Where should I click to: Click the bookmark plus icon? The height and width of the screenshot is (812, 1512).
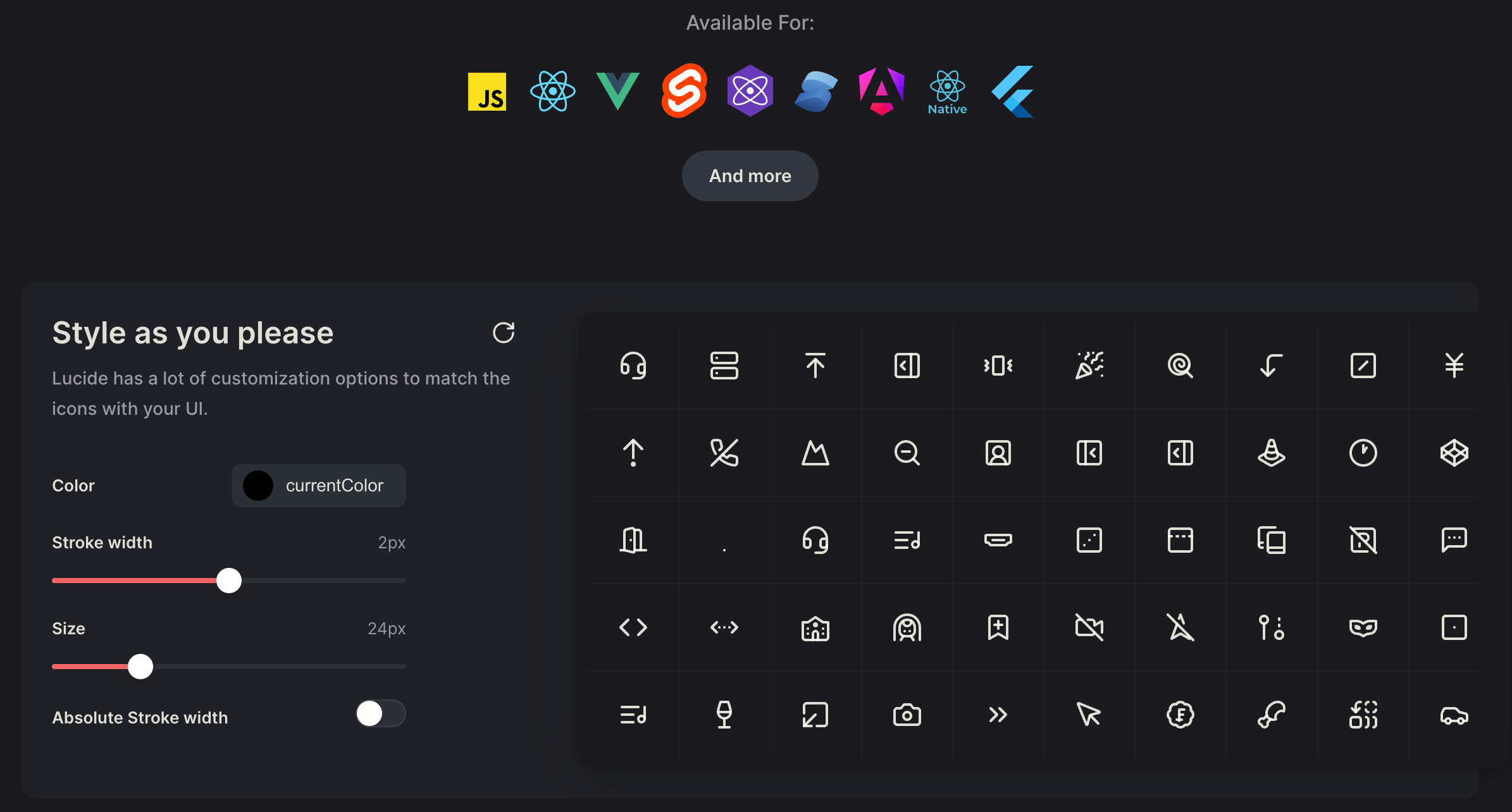tap(998, 627)
